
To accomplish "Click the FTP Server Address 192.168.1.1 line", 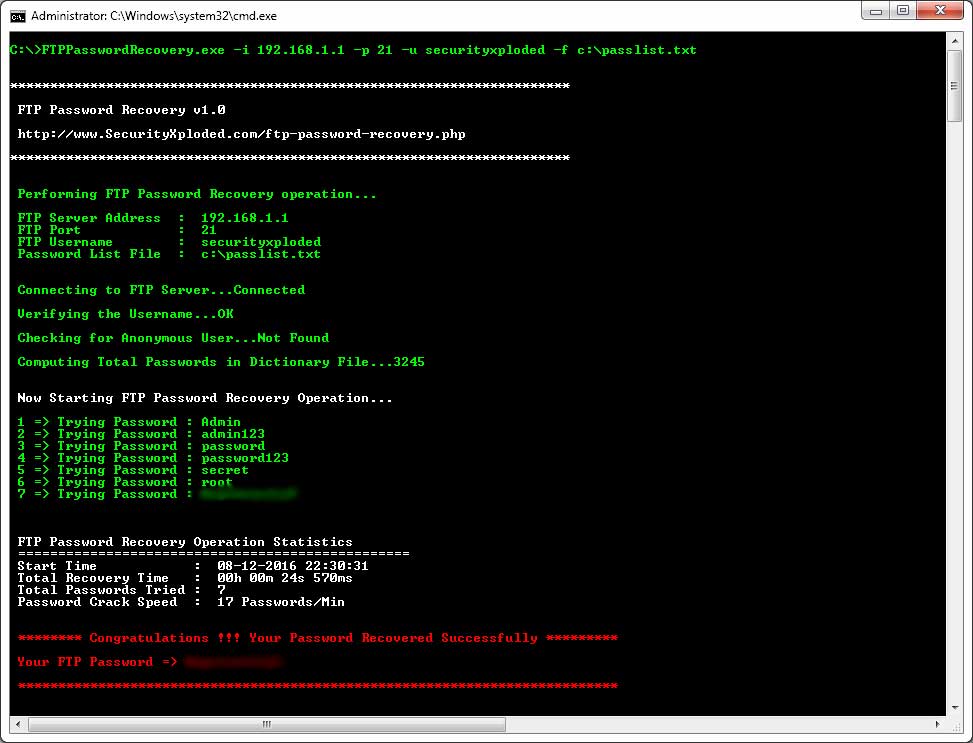I will coord(153,218).
